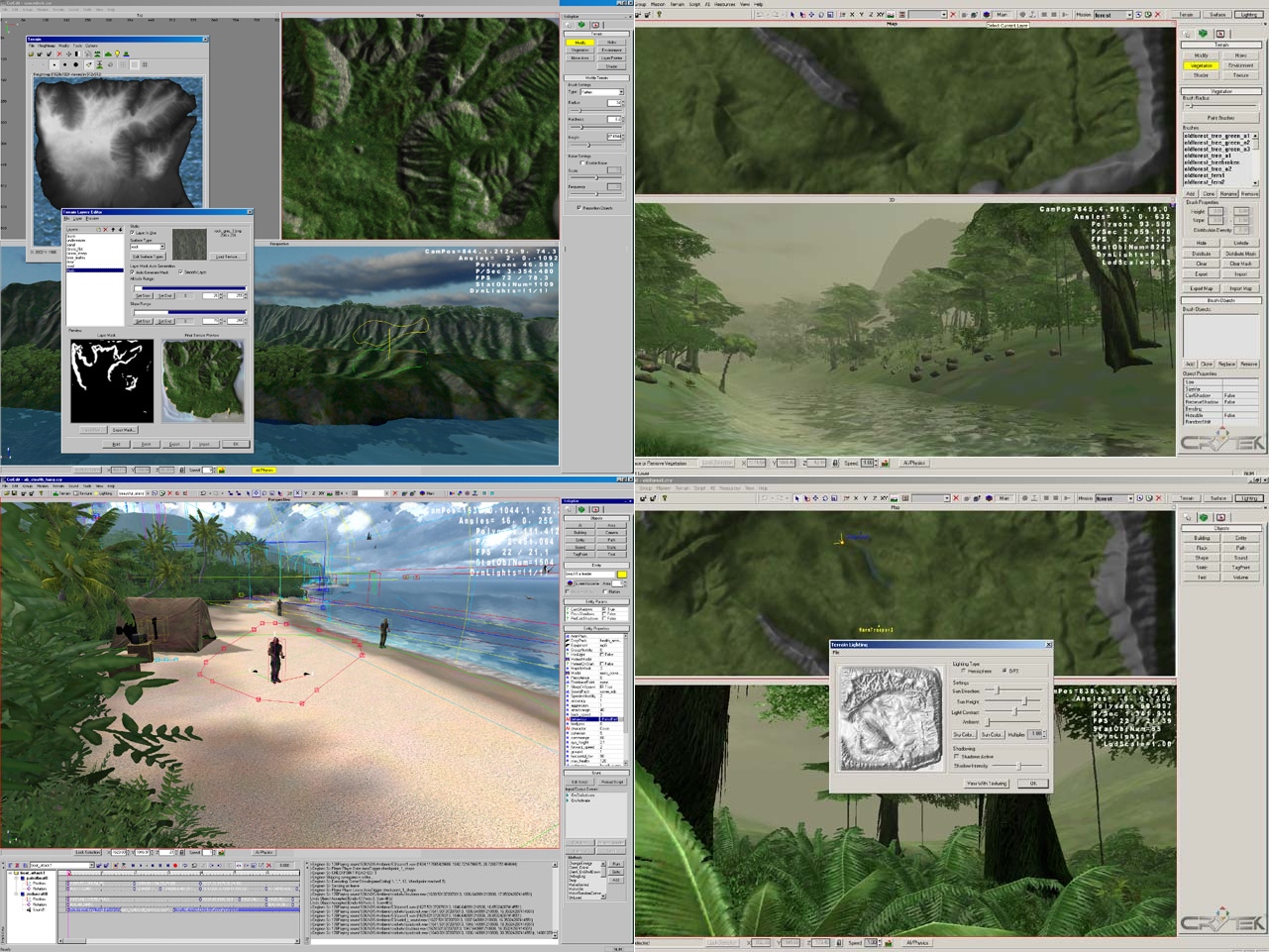Image resolution: width=1269 pixels, height=952 pixels.
Task: Open the Help menu in top-right editor menu bar
Action: 759,4
